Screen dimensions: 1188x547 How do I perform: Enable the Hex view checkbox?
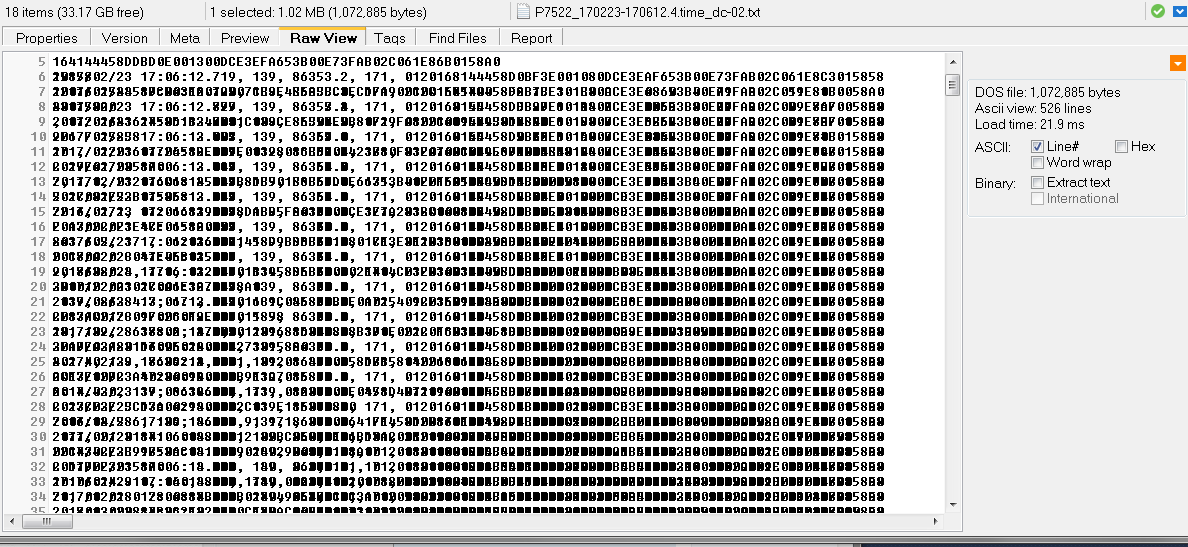1121,146
